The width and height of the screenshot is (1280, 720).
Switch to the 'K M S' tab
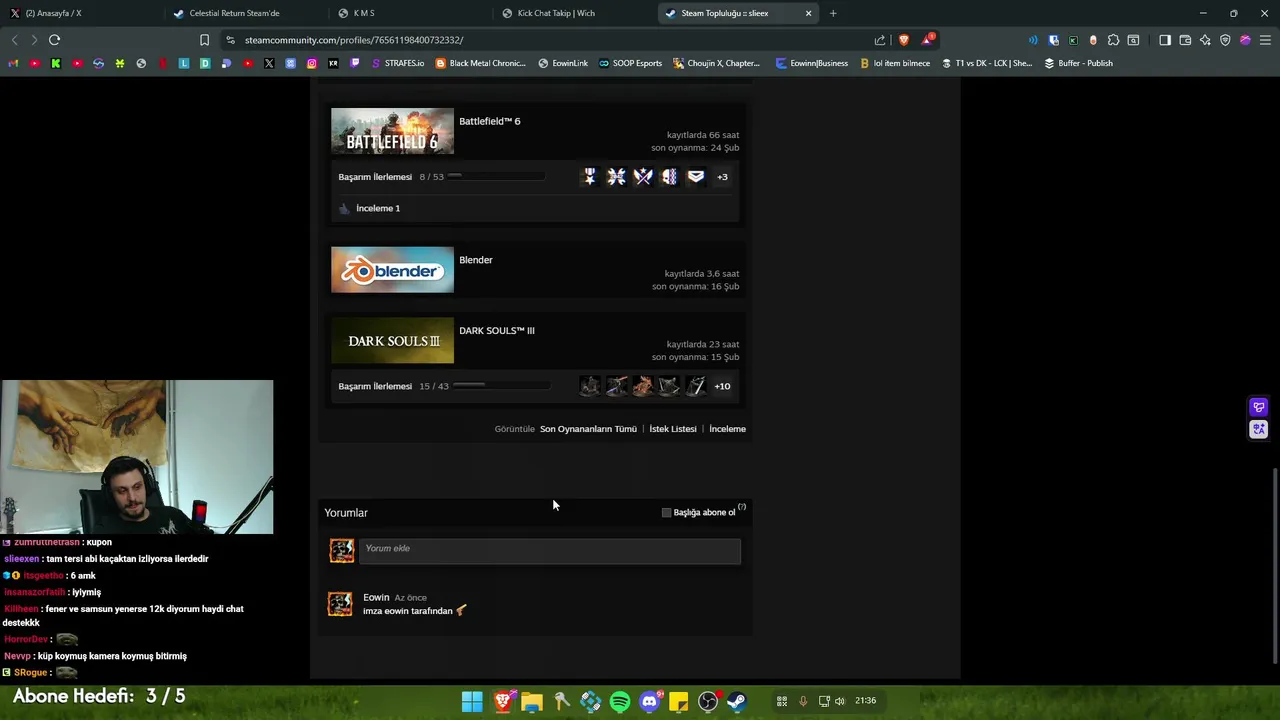[x=410, y=13]
